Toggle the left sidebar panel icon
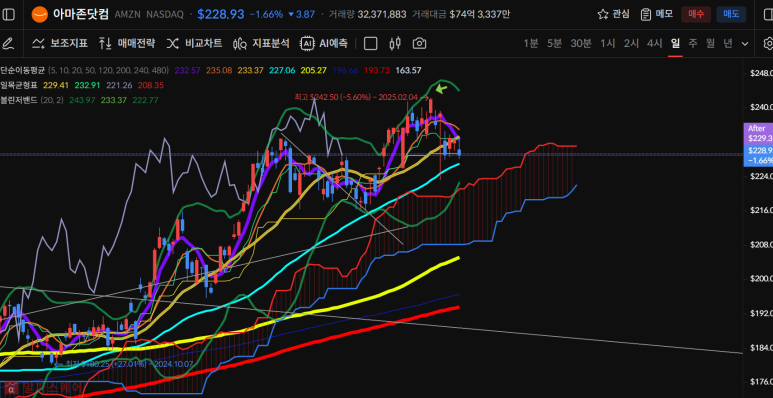 point(9,14)
